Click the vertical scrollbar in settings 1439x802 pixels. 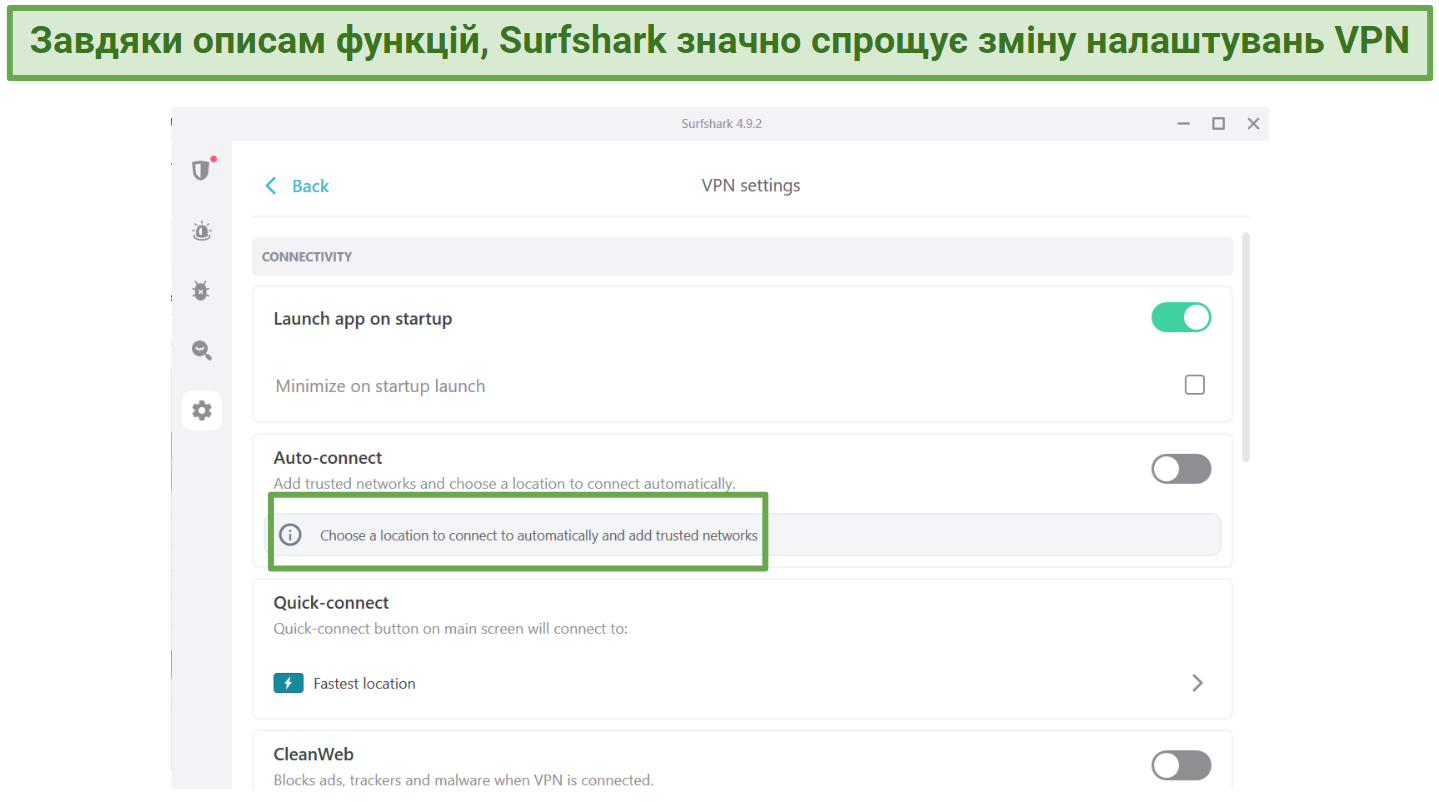tap(1245, 347)
